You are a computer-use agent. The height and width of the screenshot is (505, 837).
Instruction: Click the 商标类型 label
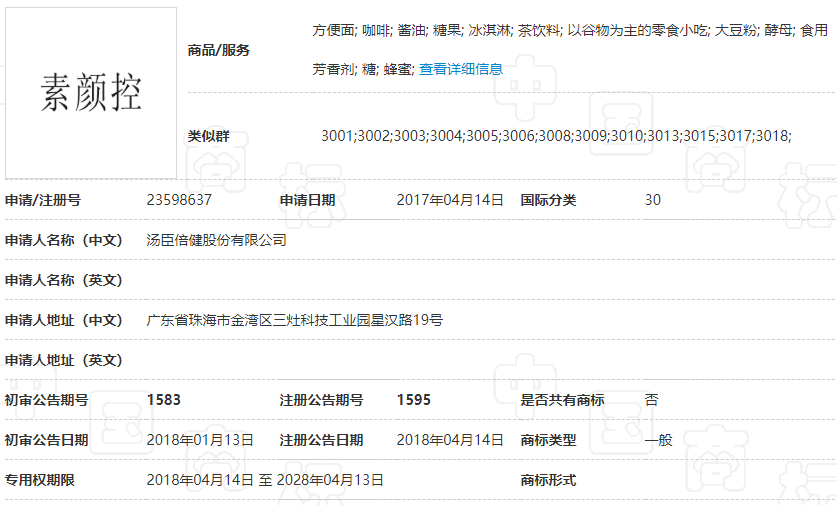tap(548, 440)
